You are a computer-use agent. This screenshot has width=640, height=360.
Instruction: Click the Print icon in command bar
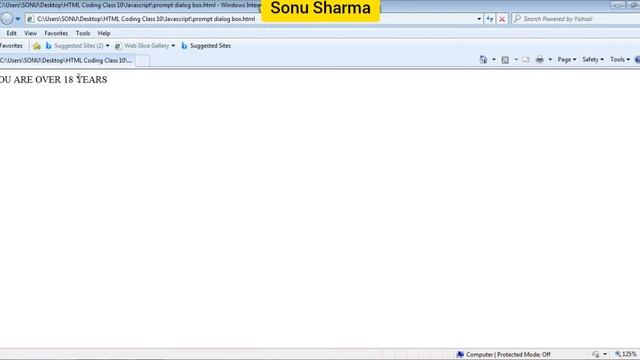(540, 60)
